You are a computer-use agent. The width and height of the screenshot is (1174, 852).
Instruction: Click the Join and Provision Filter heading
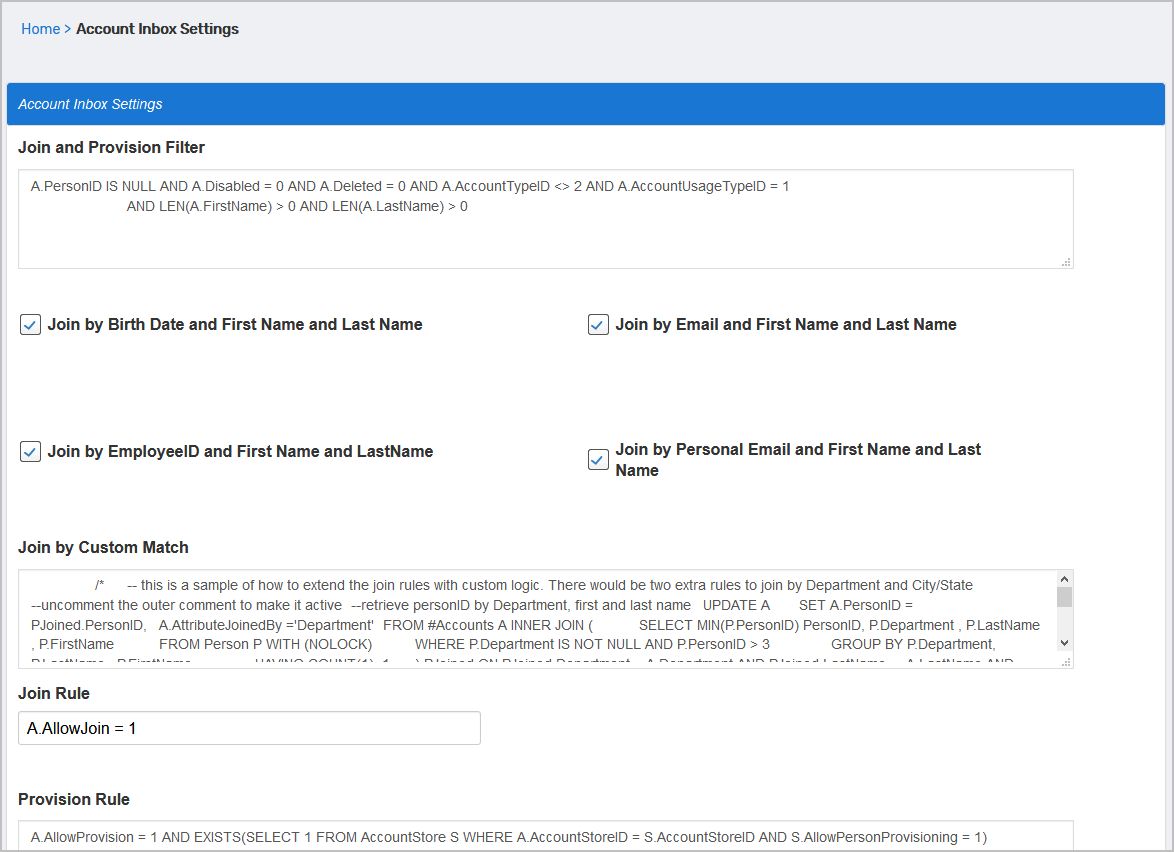pyautogui.click(x=111, y=147)
